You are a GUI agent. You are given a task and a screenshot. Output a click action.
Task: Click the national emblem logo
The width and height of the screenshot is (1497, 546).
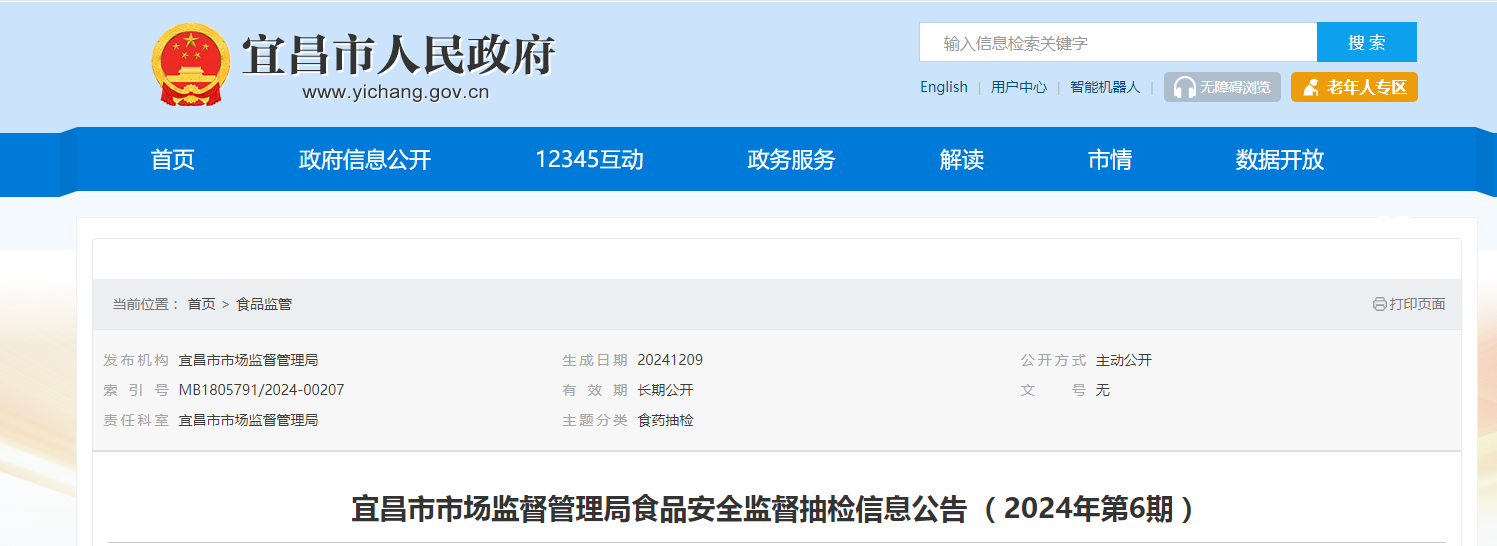191,65
